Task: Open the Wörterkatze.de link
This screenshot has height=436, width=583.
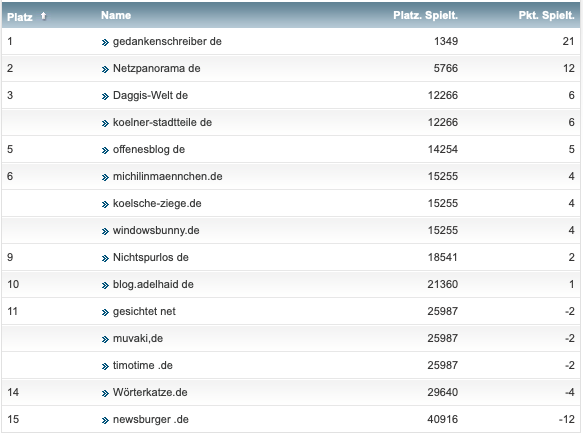Action: tap(150, 393)
